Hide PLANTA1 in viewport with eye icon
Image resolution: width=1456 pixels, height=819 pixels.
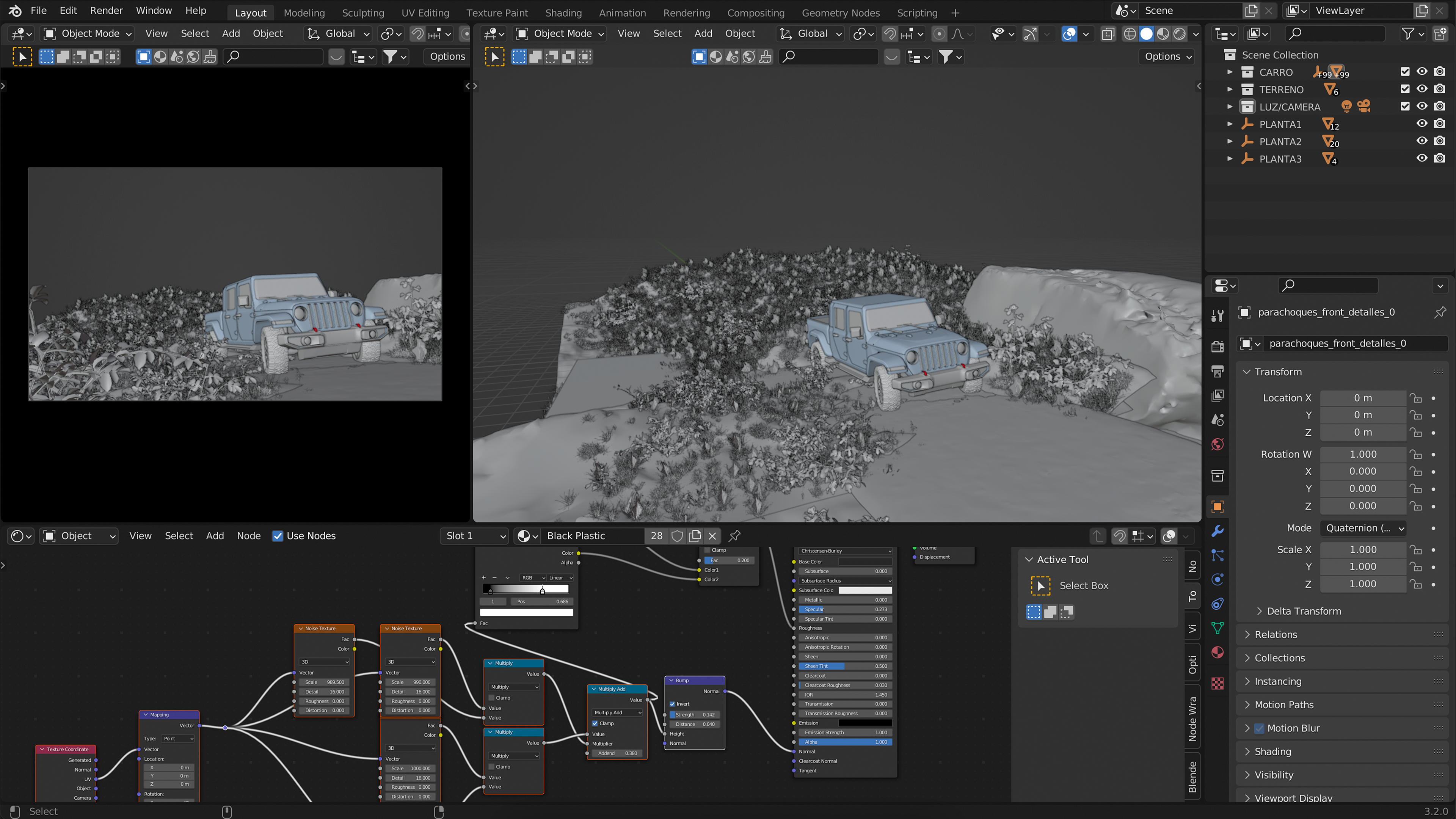point(1422,124)
